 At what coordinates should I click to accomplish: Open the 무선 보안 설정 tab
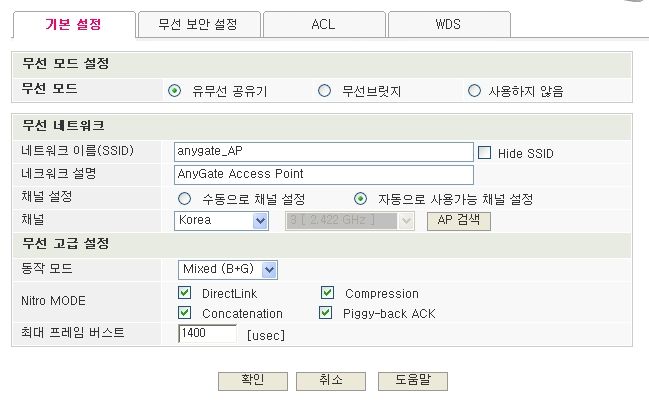200,24
